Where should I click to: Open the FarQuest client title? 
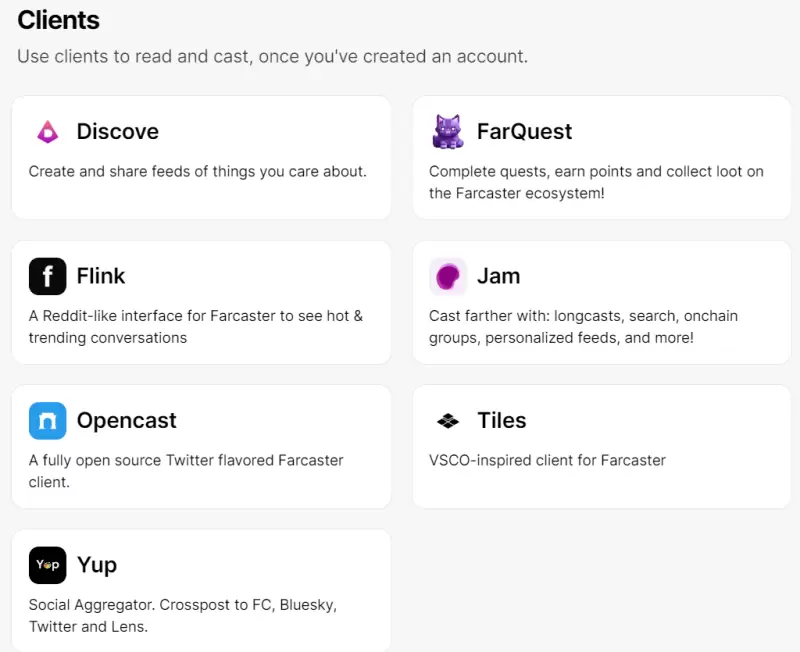[524, 132]
